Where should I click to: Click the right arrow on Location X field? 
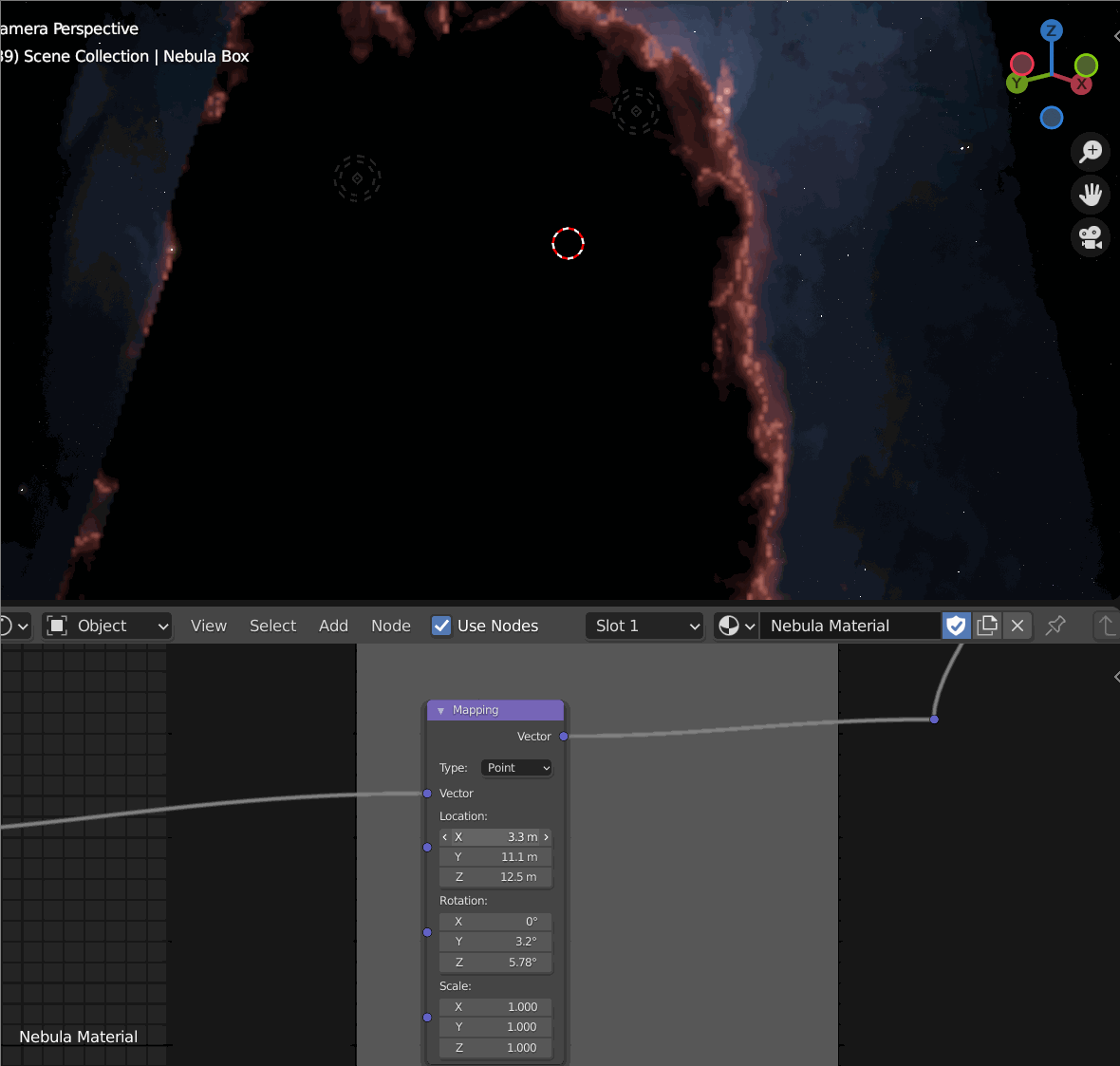coord(546,836)
